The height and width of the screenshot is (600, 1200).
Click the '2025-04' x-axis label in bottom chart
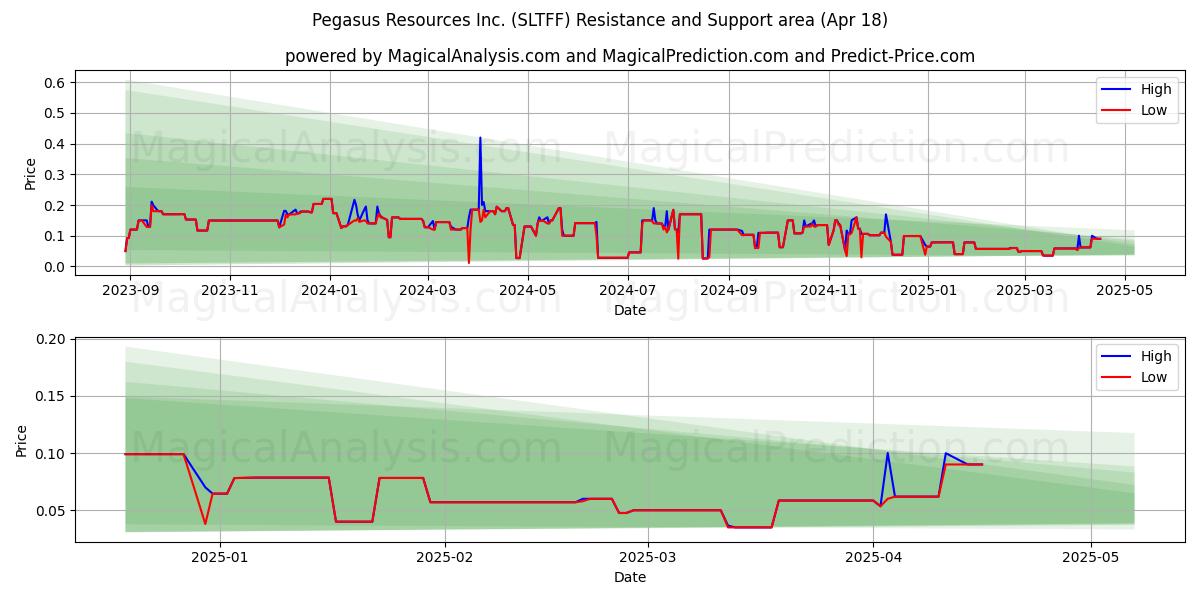(x=874, y=557)
